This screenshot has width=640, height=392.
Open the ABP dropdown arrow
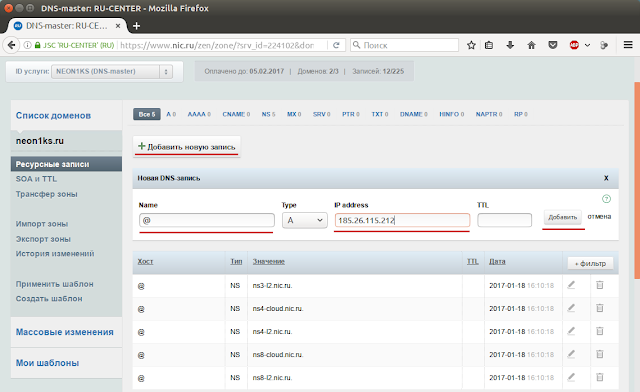click(587, 45)
